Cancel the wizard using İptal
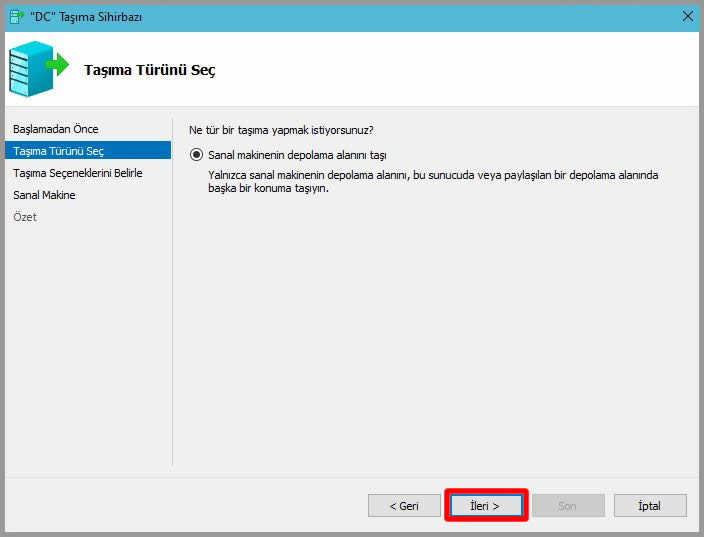 (649, 506)
